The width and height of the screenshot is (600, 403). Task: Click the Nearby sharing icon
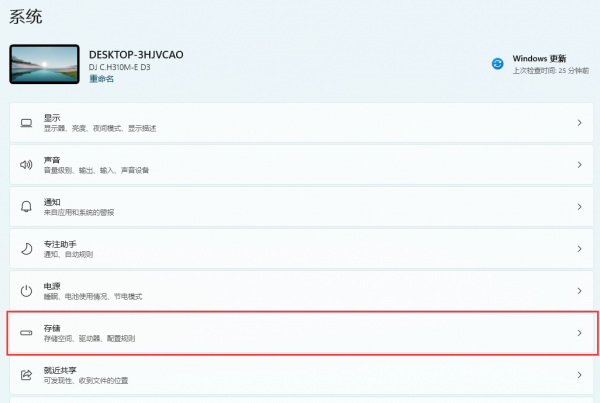point(26,375)
